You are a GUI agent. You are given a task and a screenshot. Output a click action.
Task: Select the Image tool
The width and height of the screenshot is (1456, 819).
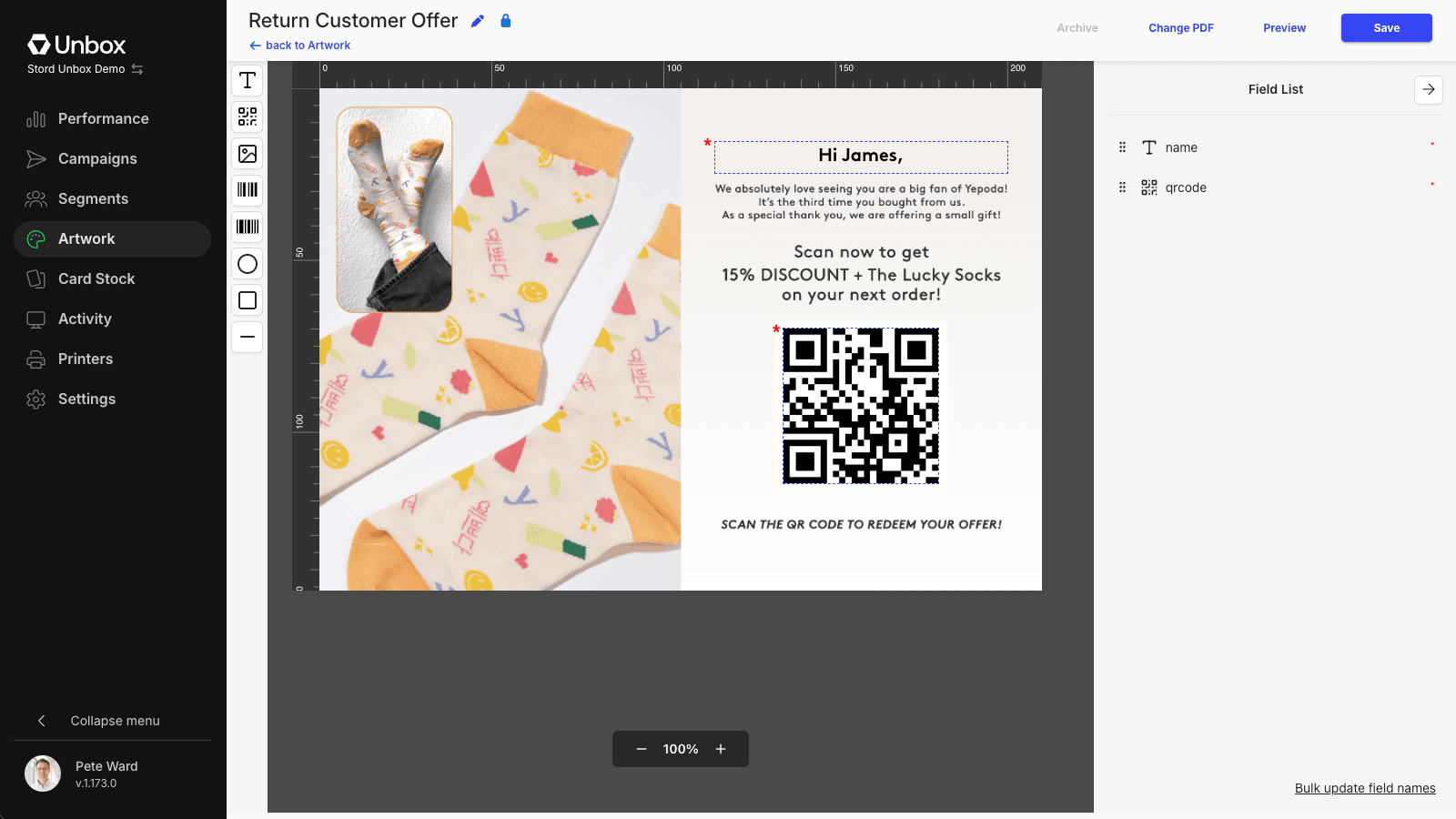(248, 154)
